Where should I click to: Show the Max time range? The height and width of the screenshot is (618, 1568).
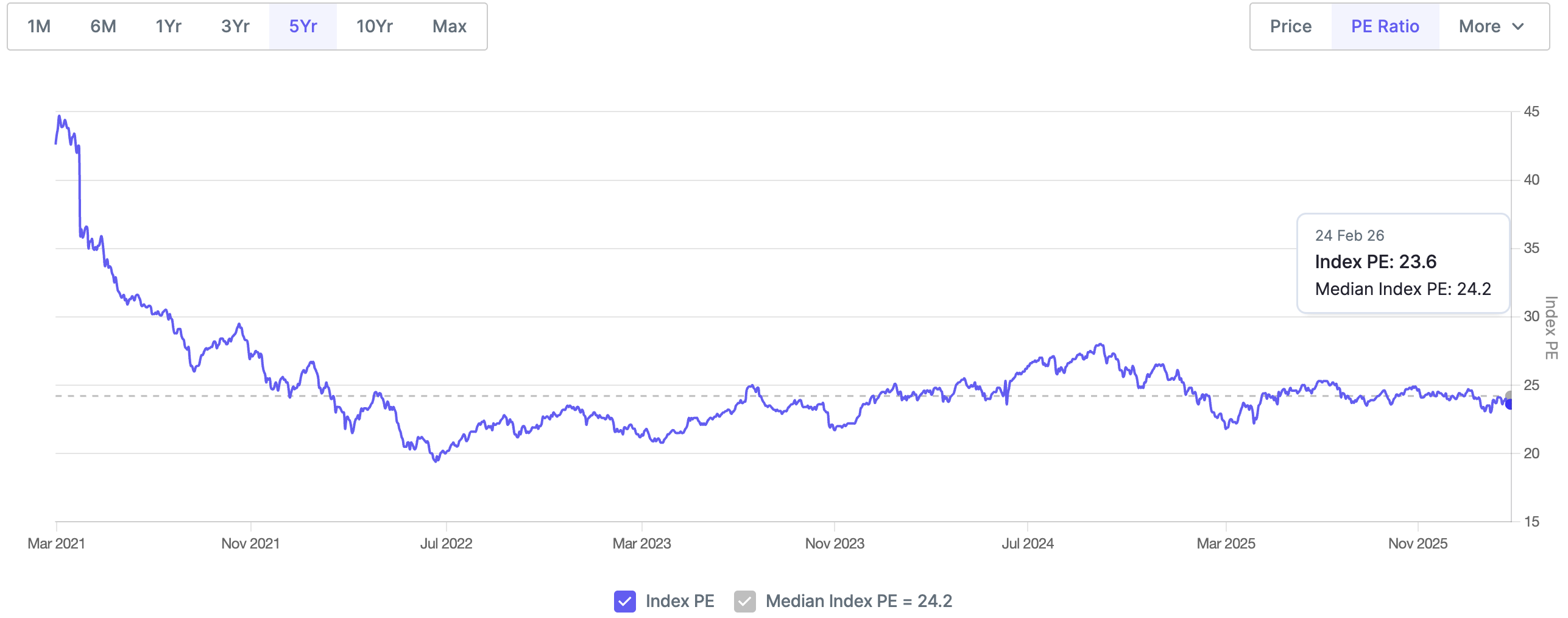point(449,26)
